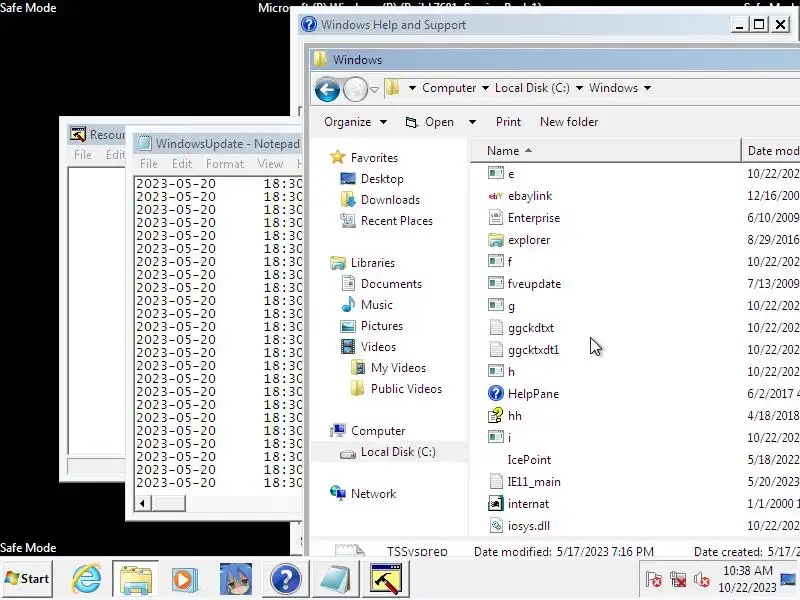Expand the Windows breadcrumb dropdown arrow
The image size is (800, 600).
(x=647, y=88)
